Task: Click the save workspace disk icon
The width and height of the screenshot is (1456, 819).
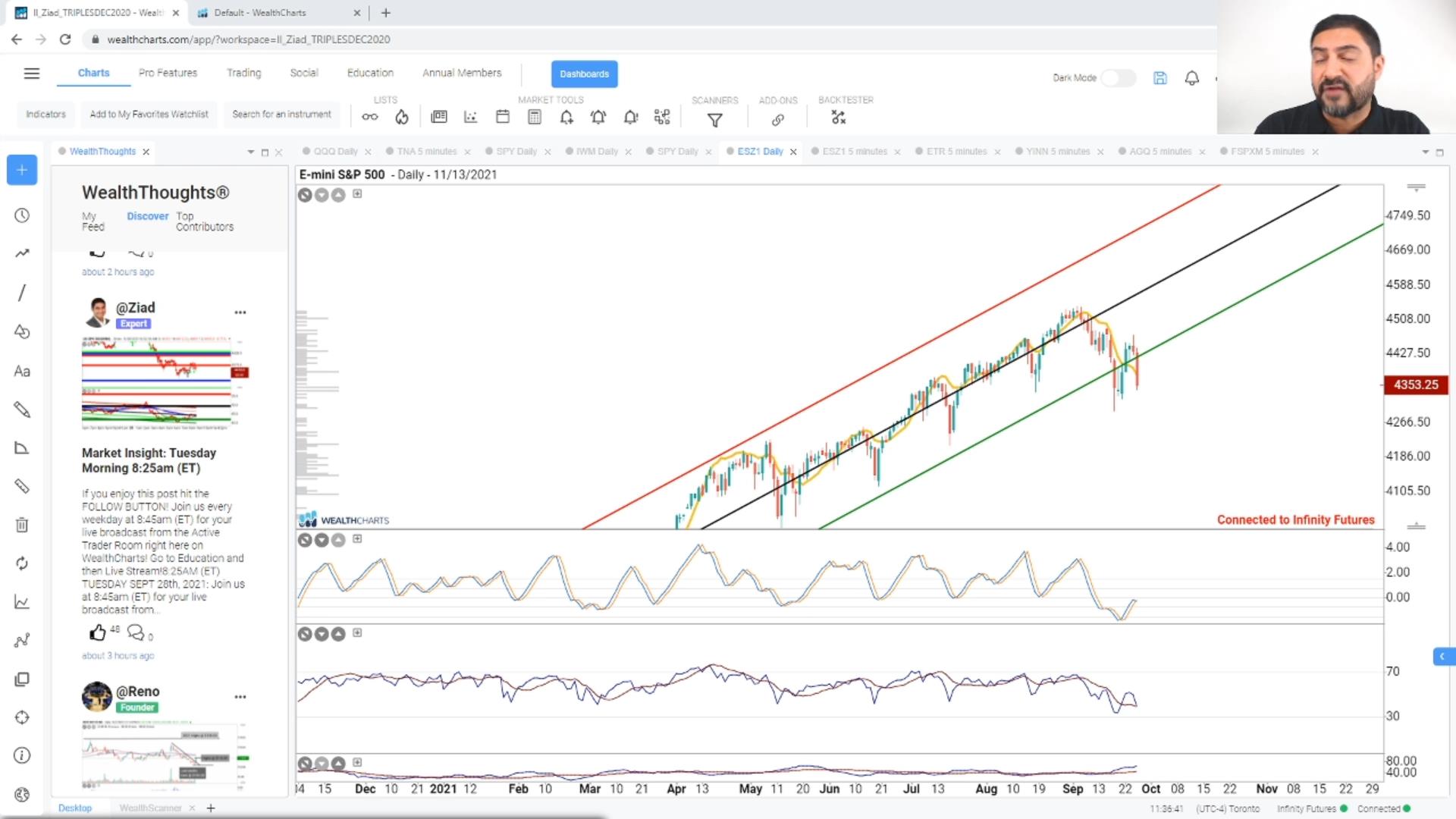Action: click(1159, 78)
